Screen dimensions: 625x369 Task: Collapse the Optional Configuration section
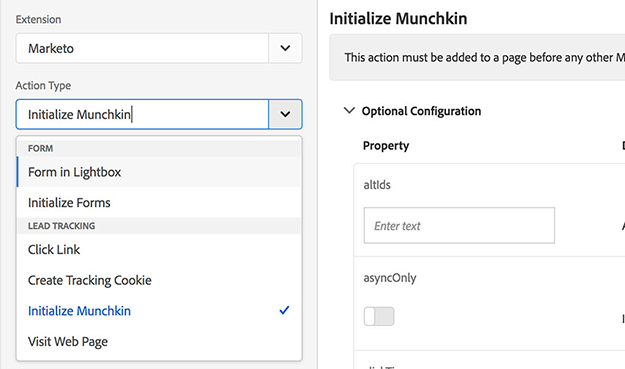pyautogui.click(x=349, y=111)
